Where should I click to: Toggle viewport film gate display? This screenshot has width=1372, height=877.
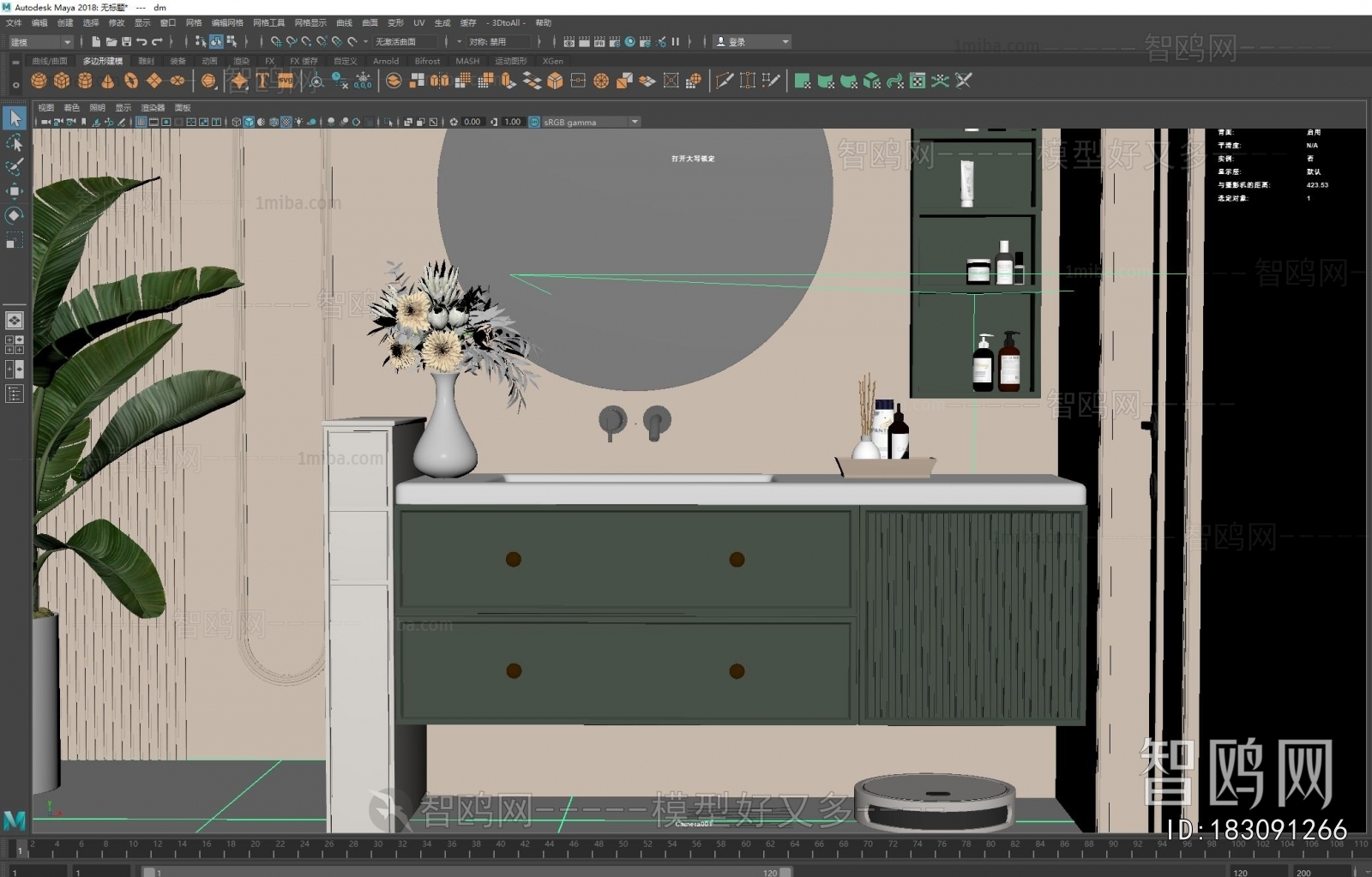pyautogui.click(x=153, y=122)
